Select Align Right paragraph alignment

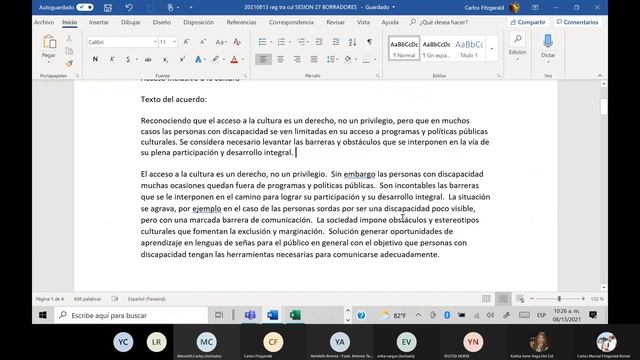coord(297,60)
